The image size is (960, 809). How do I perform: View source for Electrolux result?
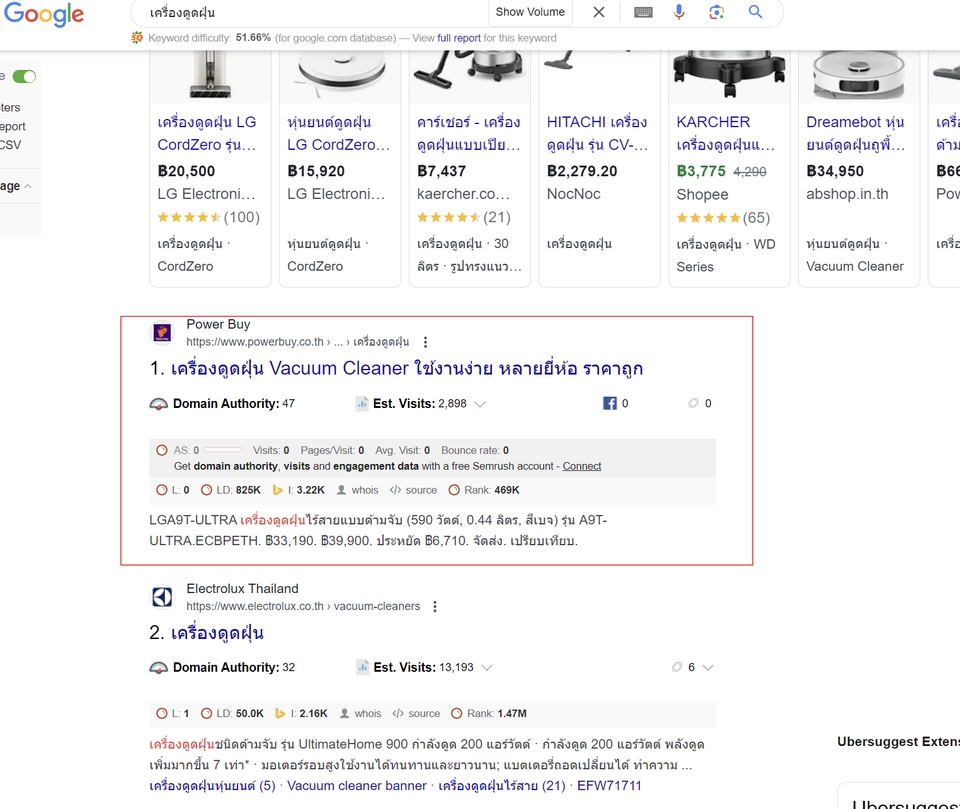[416, 713]
